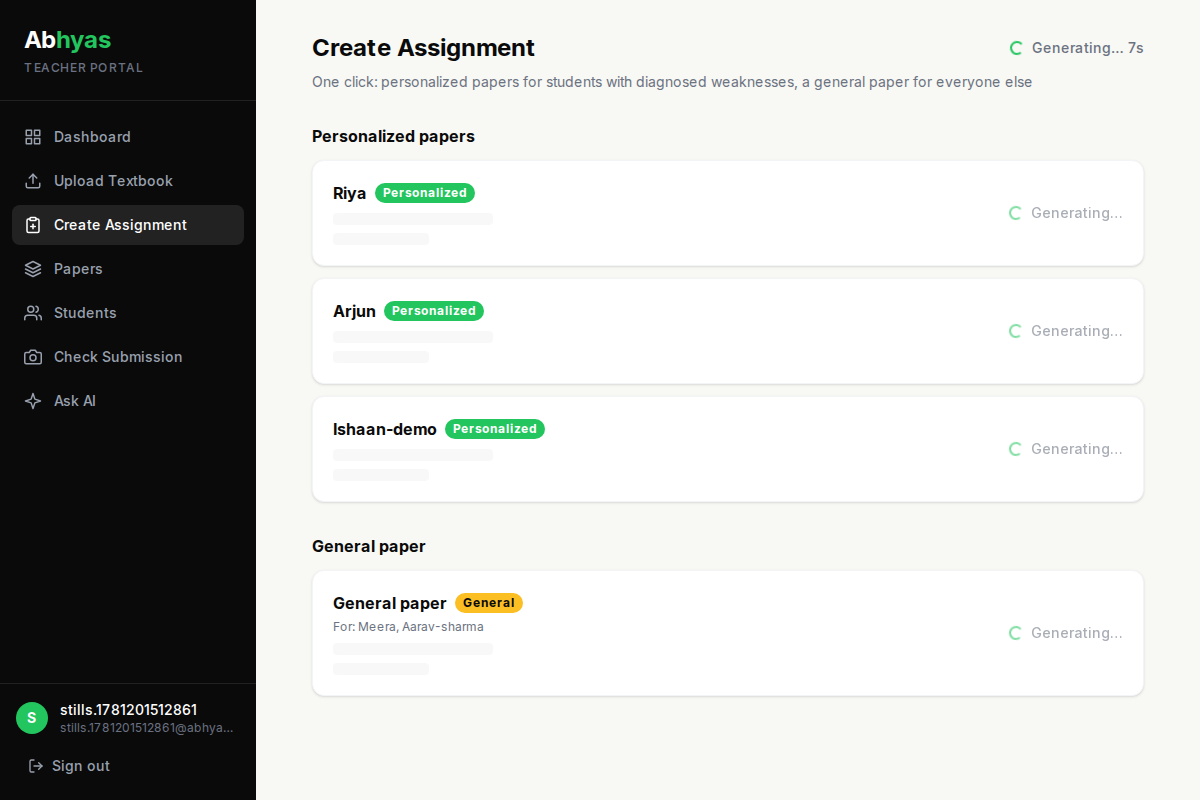Click the header Generating spinner icon
The image size is (1200, 800).
point(1016,48)
